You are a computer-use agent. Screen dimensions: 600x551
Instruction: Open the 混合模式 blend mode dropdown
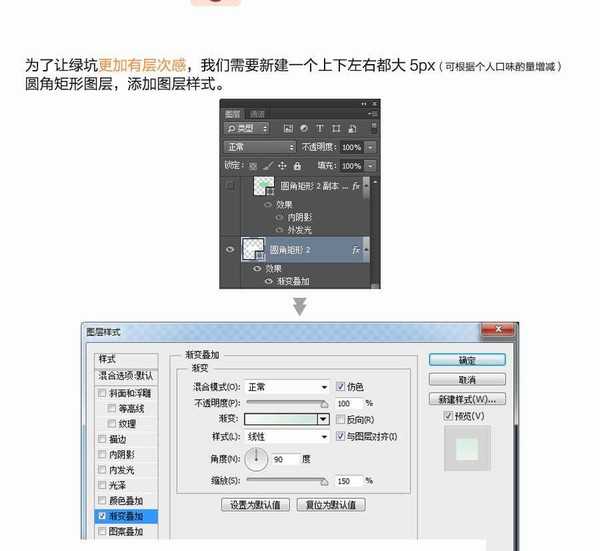click(x=288, y=387)
